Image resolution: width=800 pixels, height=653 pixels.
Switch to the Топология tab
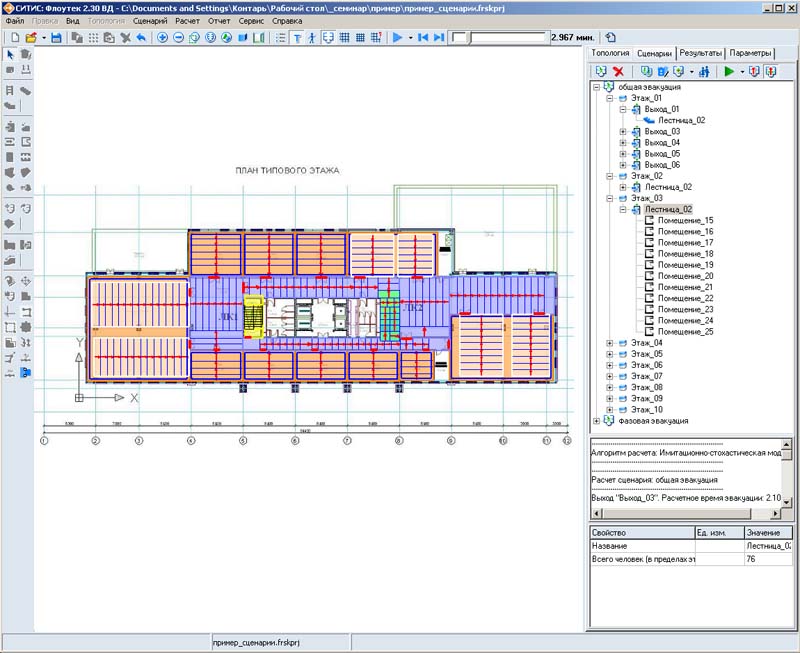pos(610,53)
